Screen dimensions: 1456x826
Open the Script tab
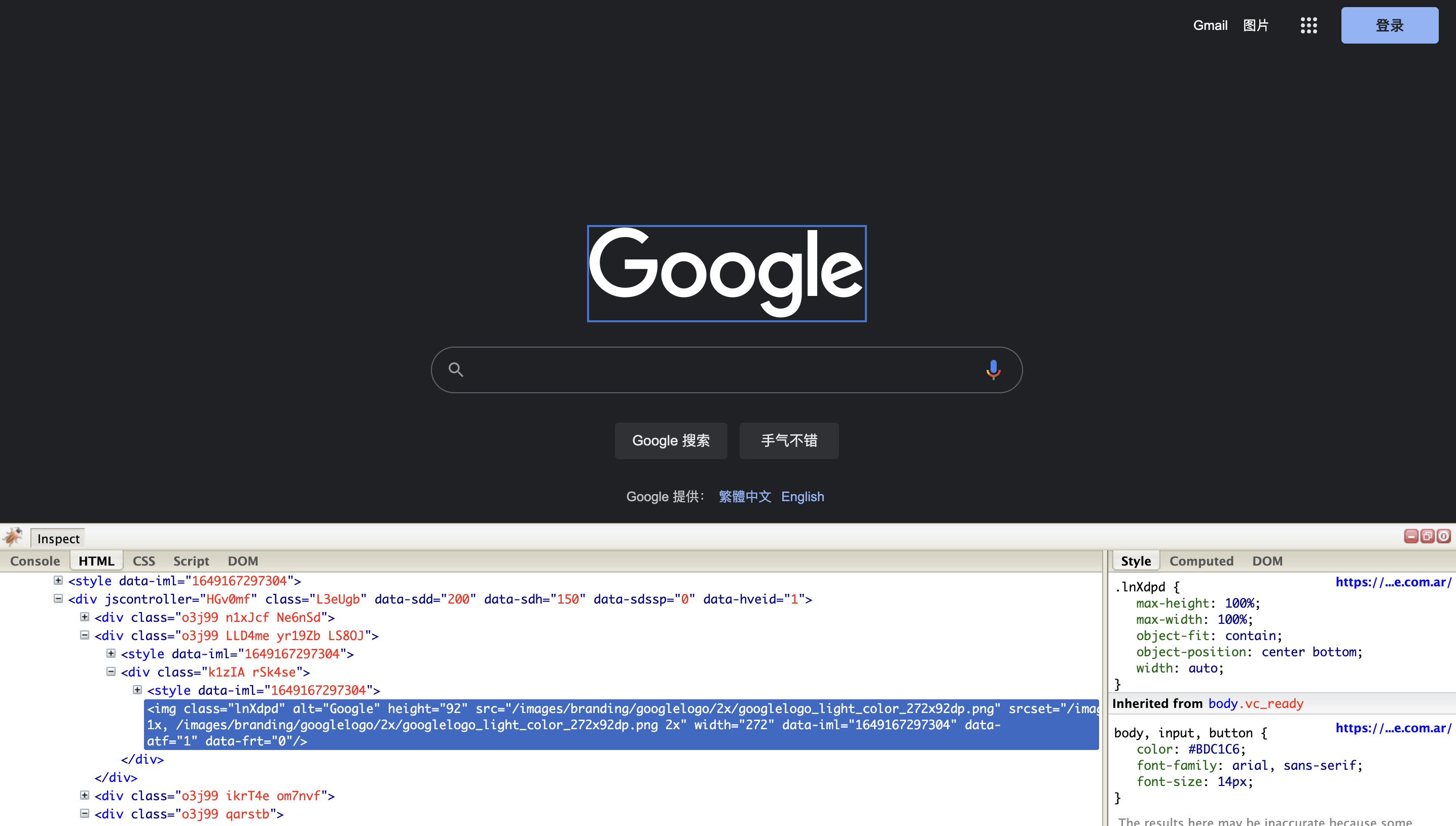(x=191, y=561)
